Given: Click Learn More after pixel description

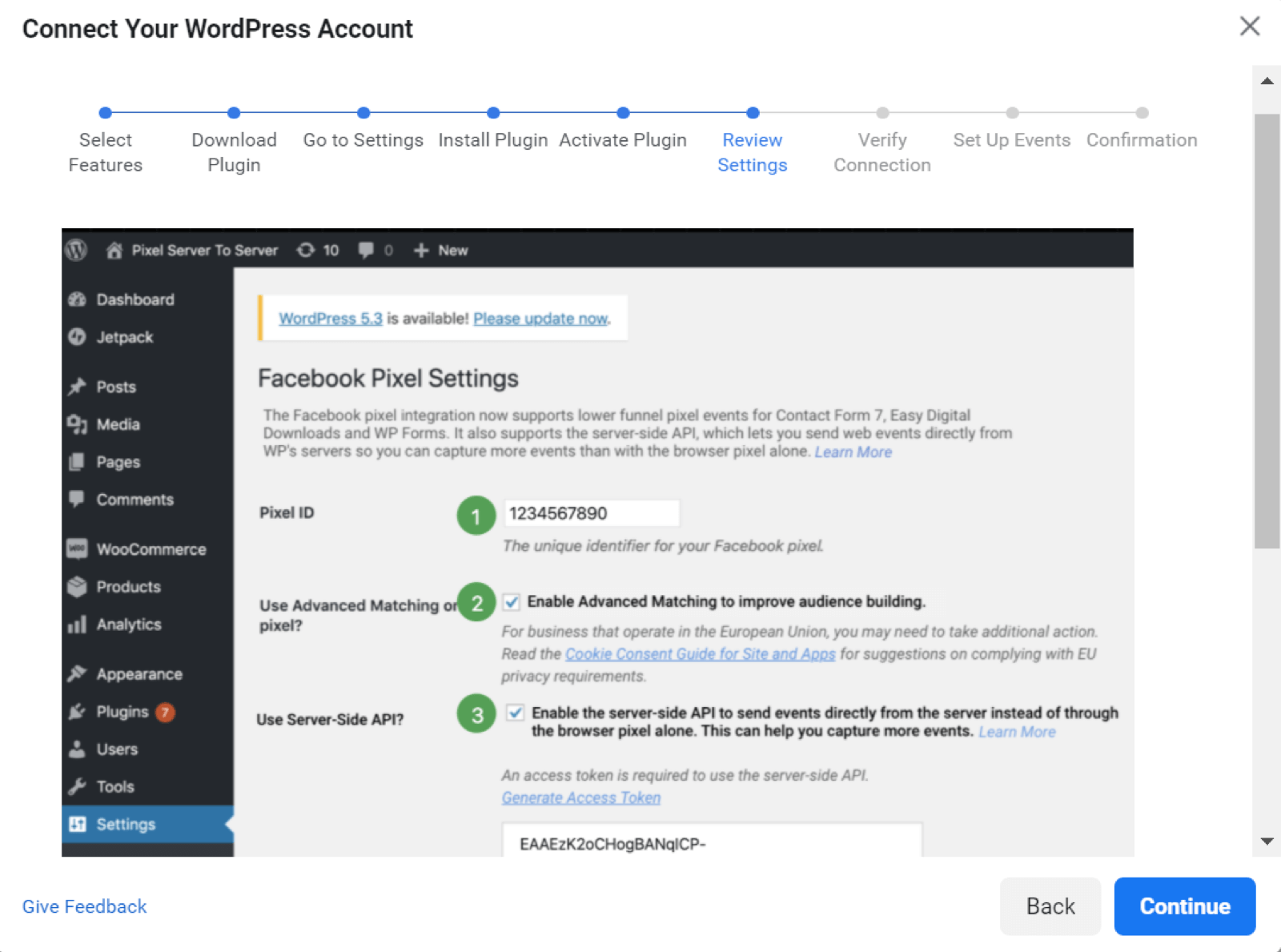Looking at the screenshot, I should [853, 452].
